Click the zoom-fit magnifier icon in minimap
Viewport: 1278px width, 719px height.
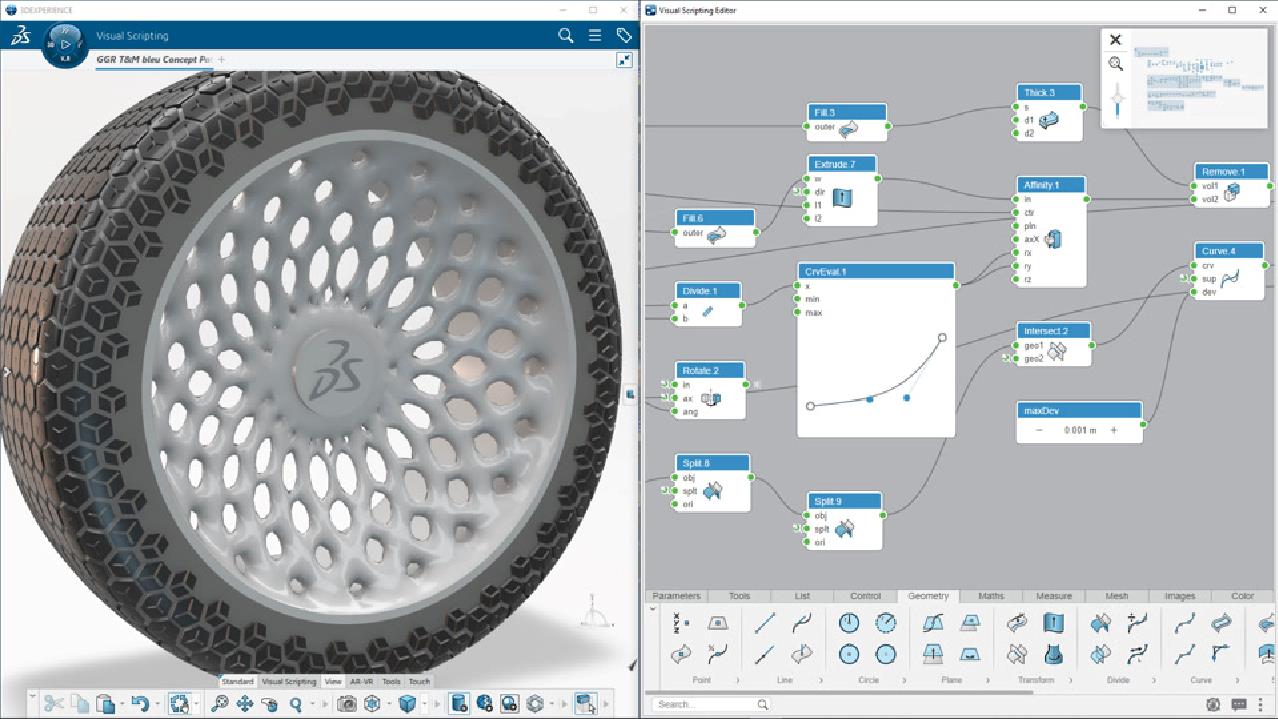1116,64
